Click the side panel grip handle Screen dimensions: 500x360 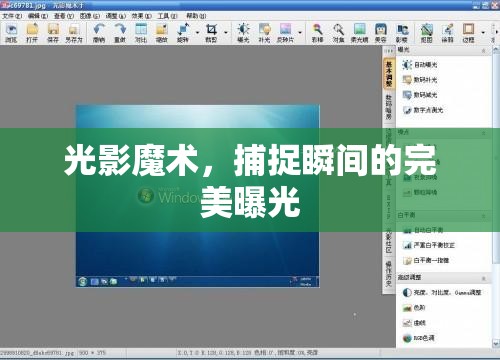(x=389, y=51)
